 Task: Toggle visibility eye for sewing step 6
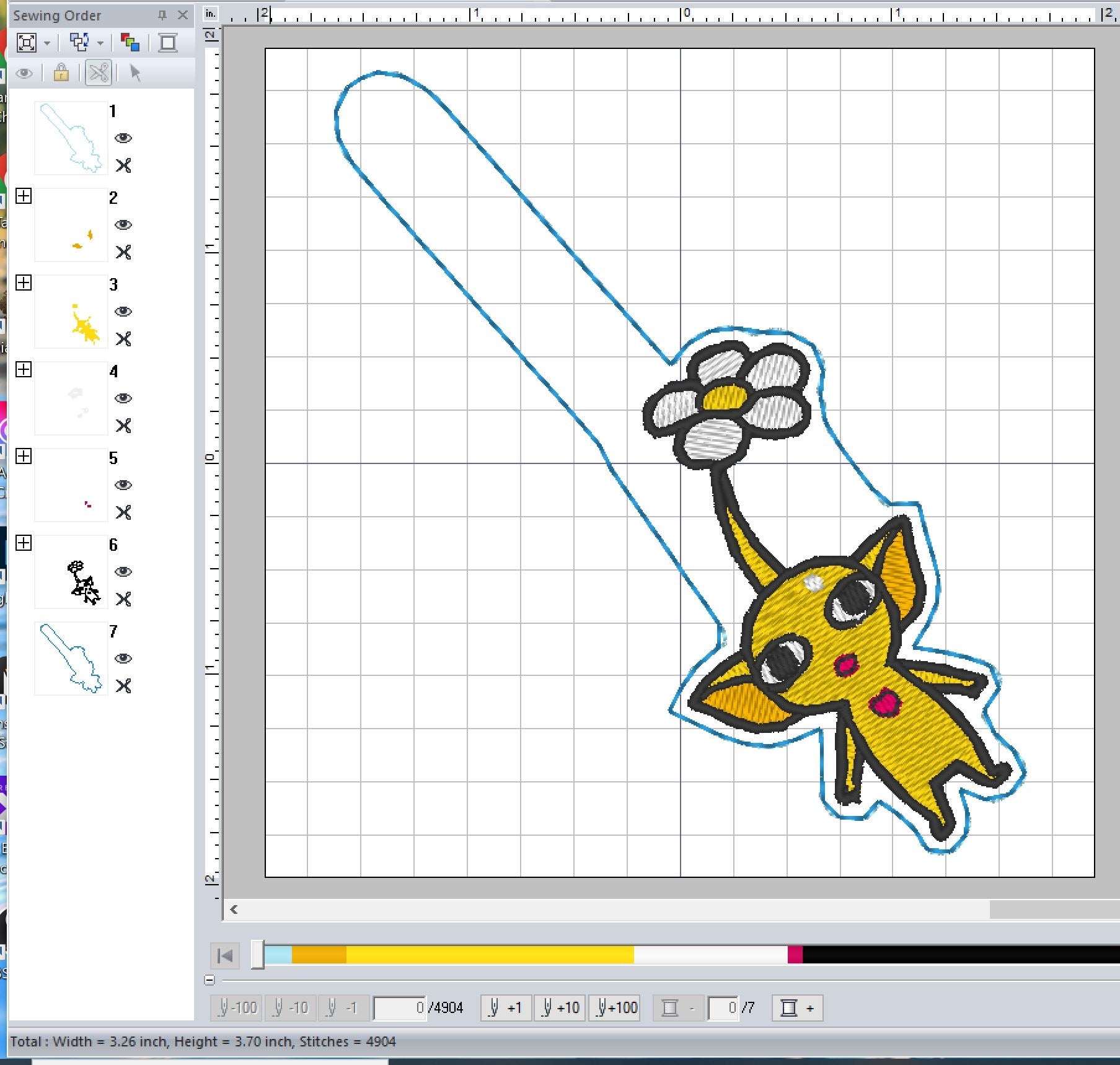(123, 572)
